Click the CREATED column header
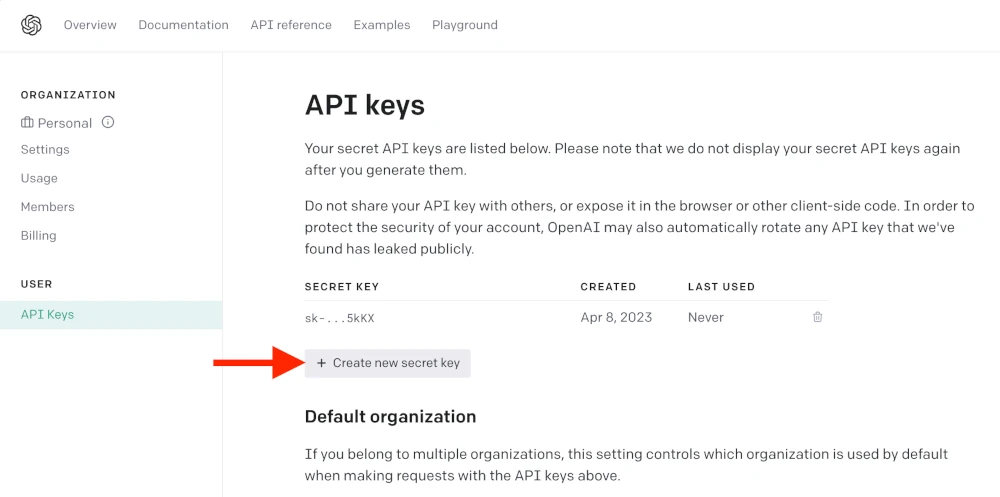This screenshot has width=1000, height=497. coord(608,286)
